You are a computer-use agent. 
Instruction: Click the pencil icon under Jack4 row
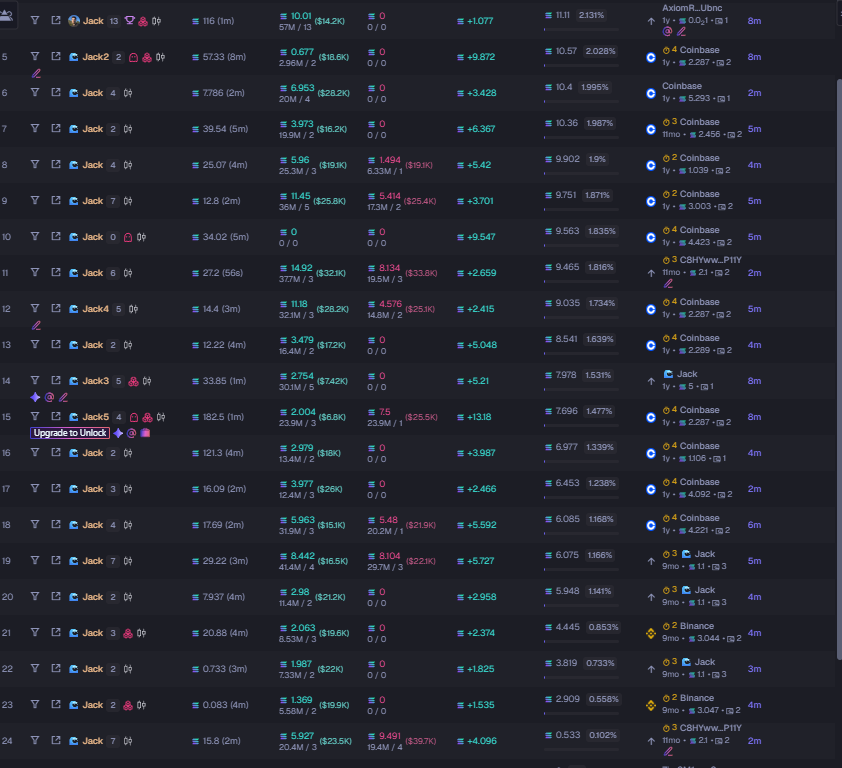(36, 325)
